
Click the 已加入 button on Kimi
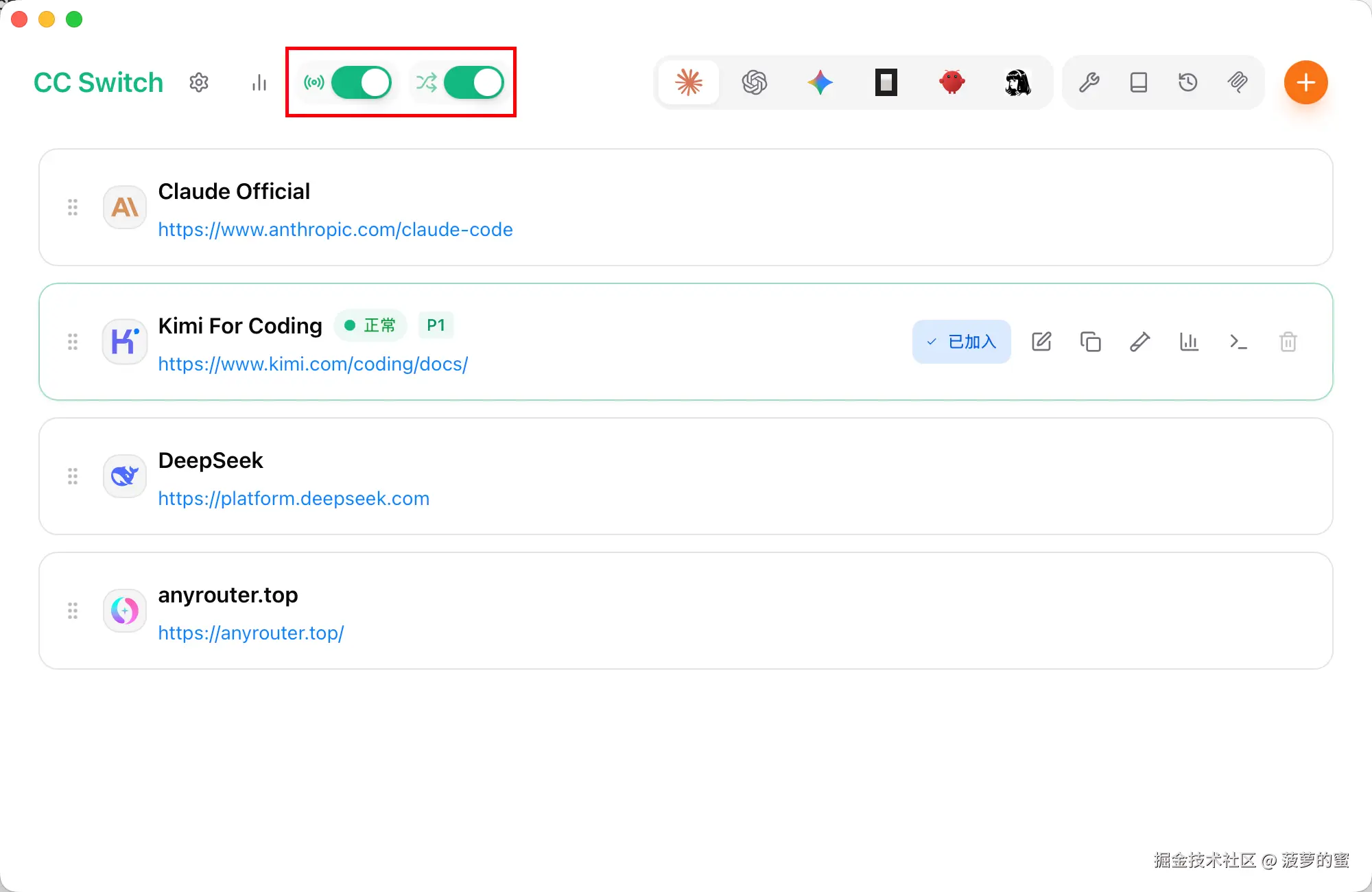click(x=961, y=342)
